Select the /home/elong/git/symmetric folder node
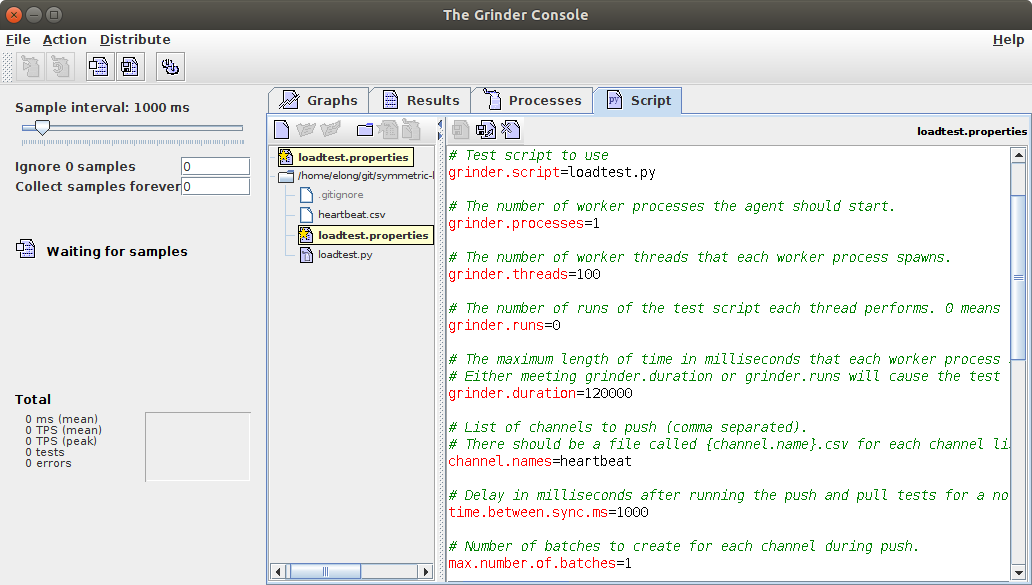This screenshot has width=1032, height=585. coord(356,176)
